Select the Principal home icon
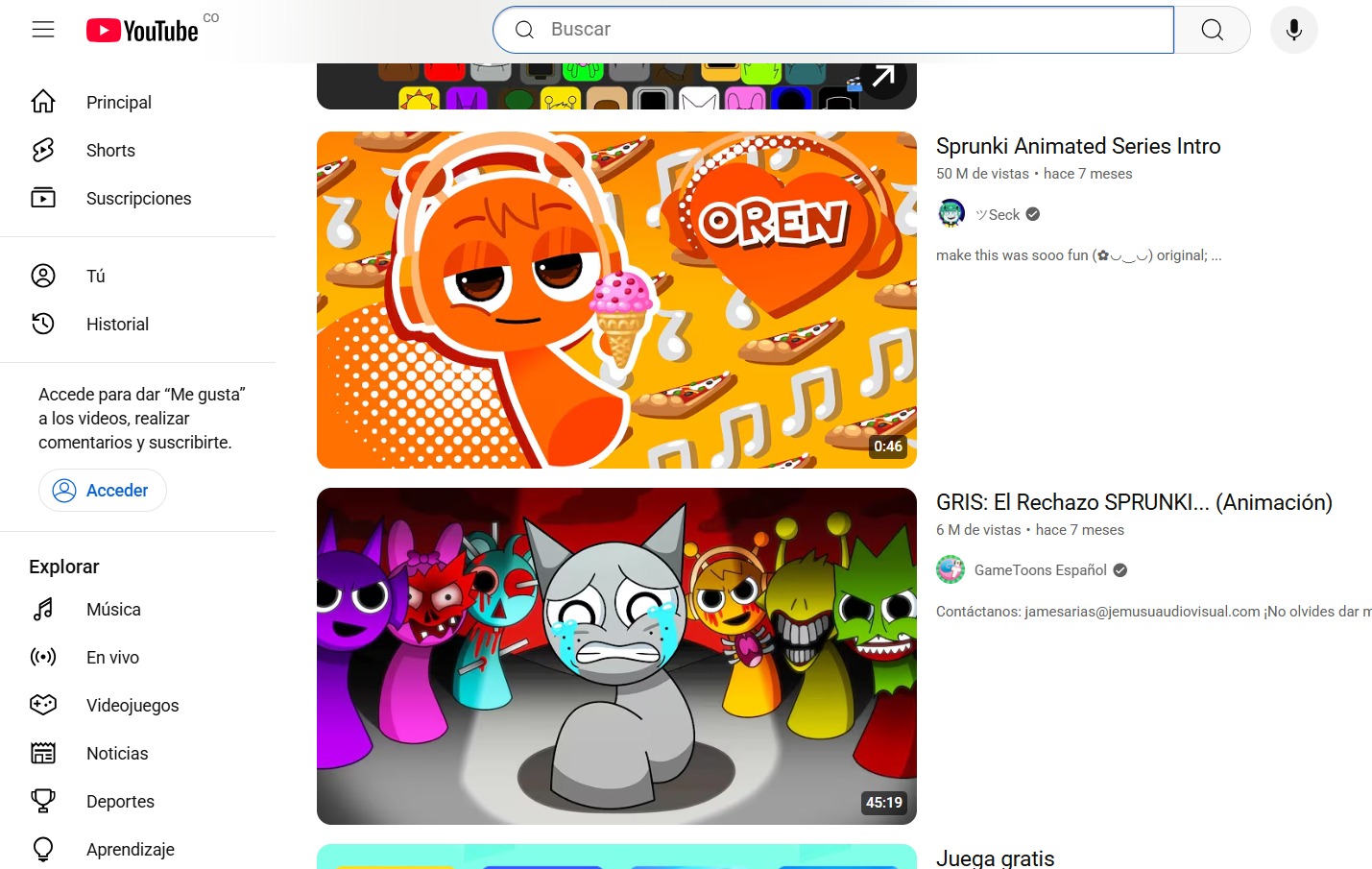The image size is (1372, 869). click(43, 102)
